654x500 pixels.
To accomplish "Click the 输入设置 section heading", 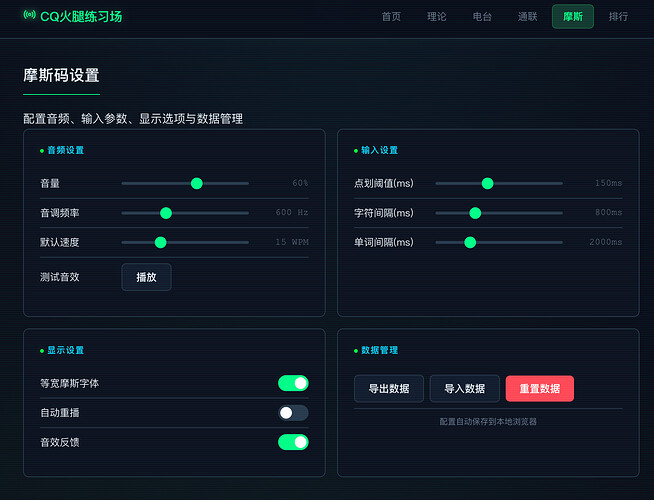I will pyautogui.click(x=380, y=150).
